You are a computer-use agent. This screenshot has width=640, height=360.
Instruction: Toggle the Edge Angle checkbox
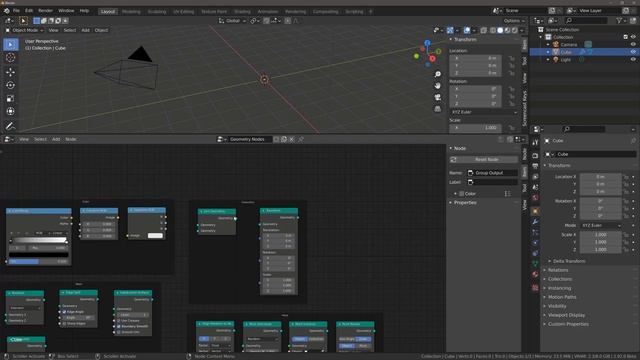coord(64,312)
